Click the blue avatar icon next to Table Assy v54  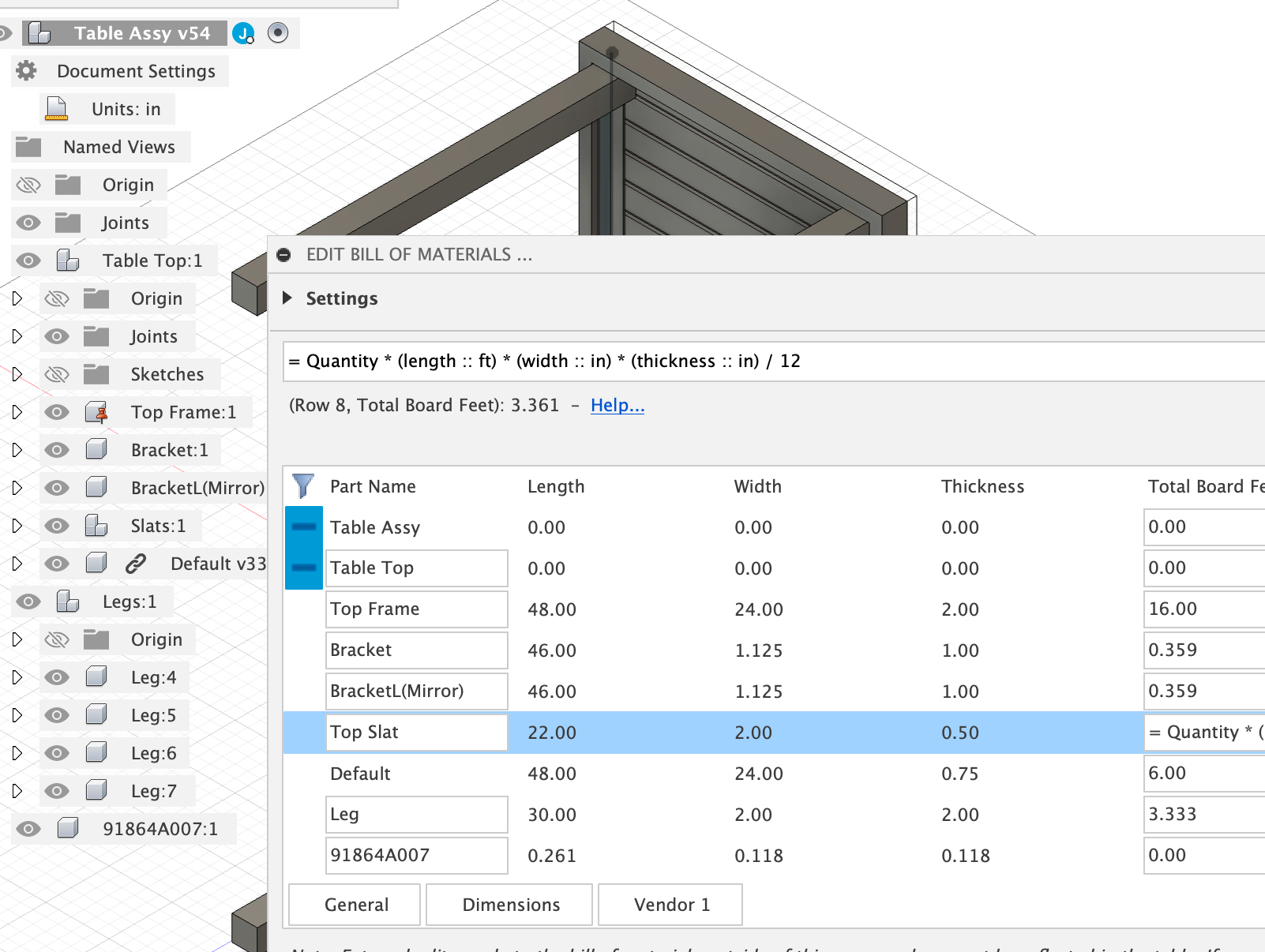coord(243,33)
